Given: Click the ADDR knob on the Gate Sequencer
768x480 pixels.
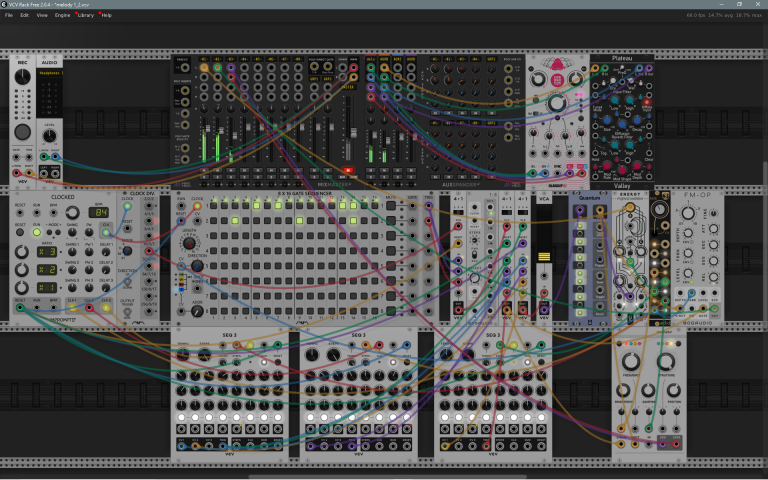Looking at the screenshot, I should click(197, 311).
